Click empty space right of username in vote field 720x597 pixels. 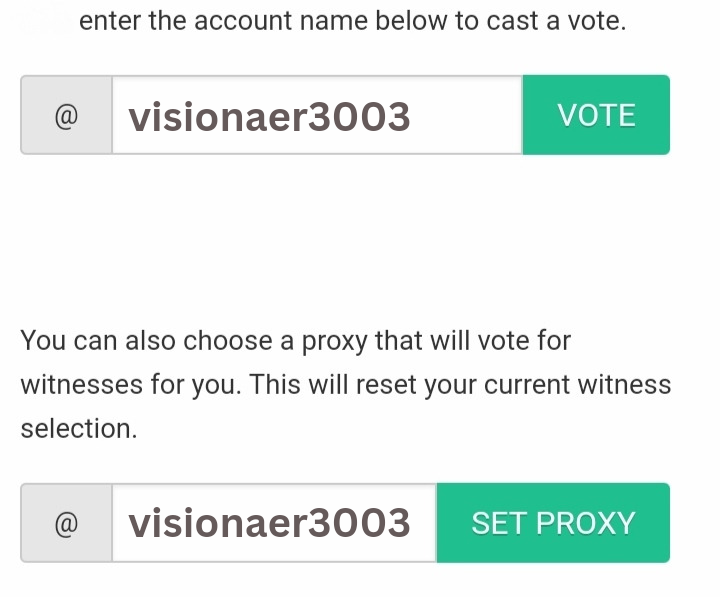(465, 116)
